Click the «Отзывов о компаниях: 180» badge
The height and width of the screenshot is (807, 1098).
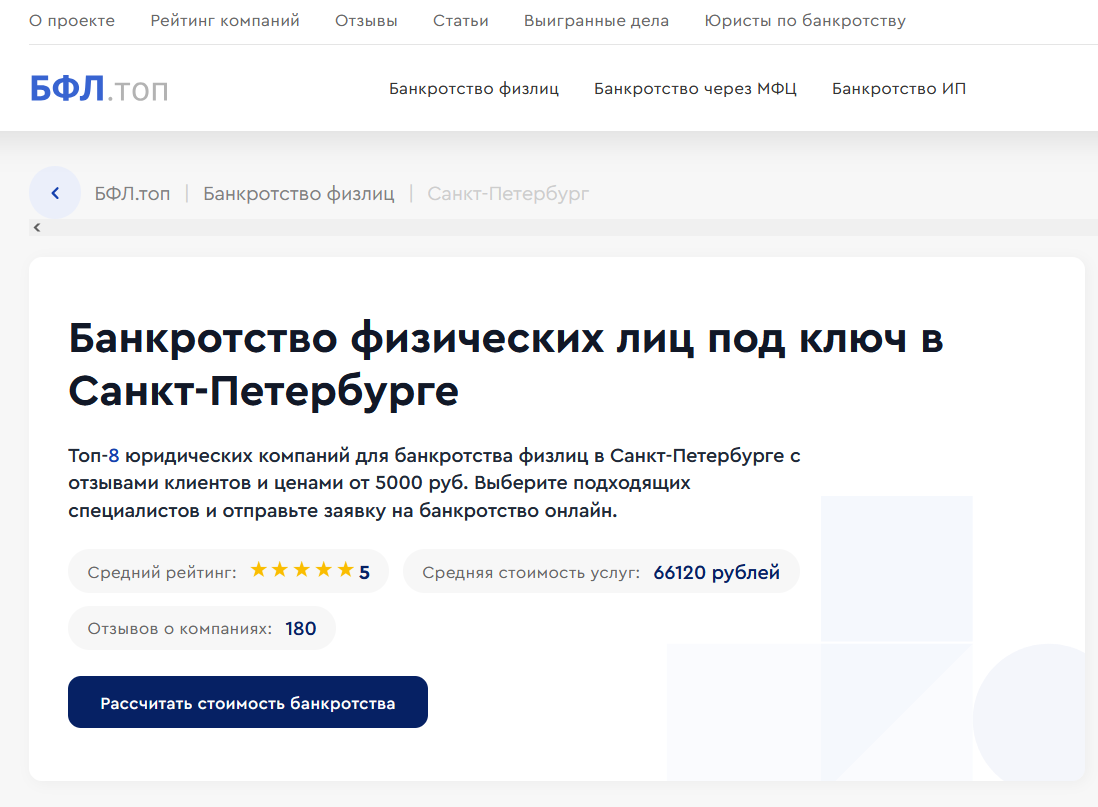(x=202, y=628)
